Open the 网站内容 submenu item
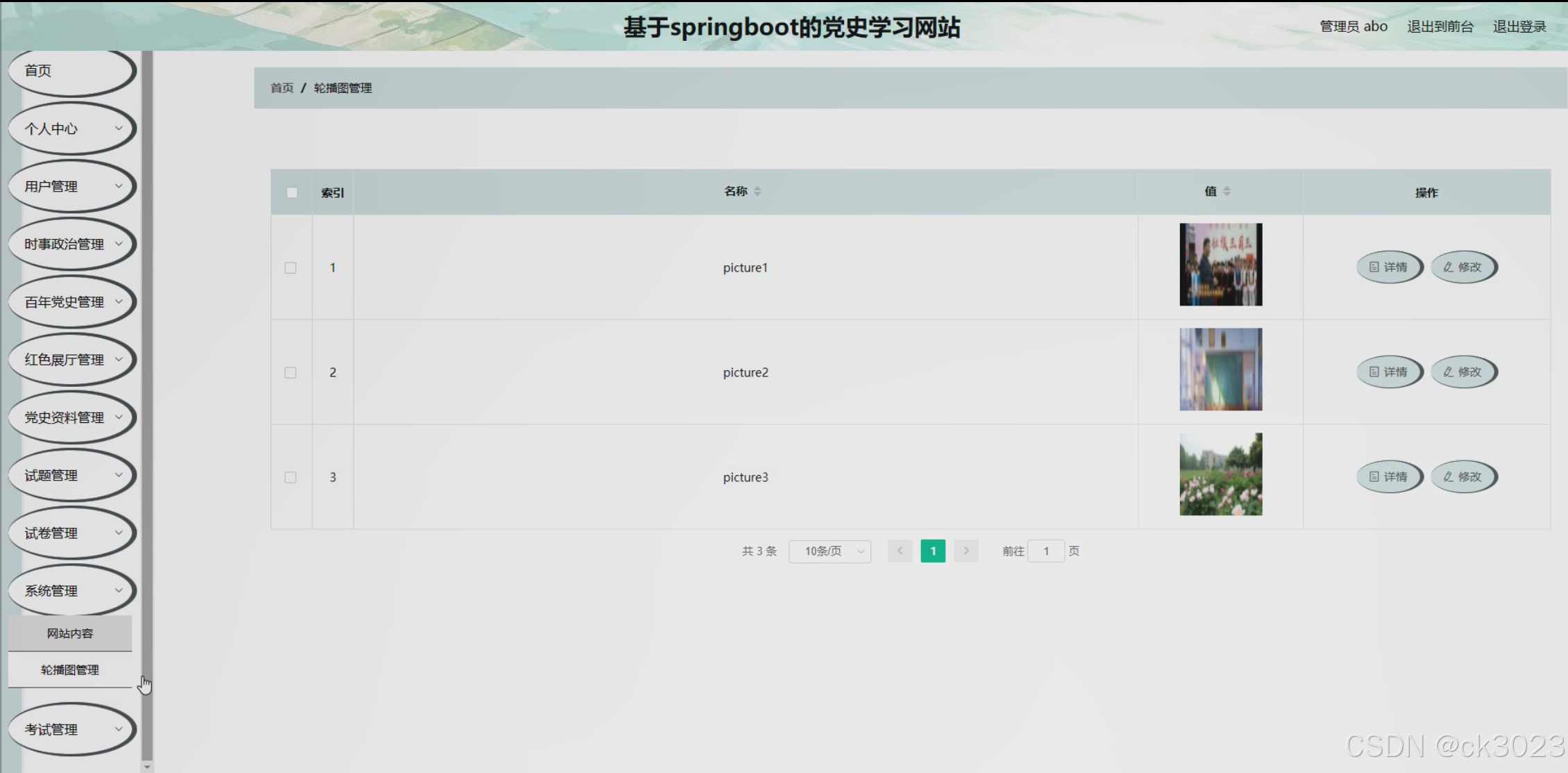 tap(70, 633)
